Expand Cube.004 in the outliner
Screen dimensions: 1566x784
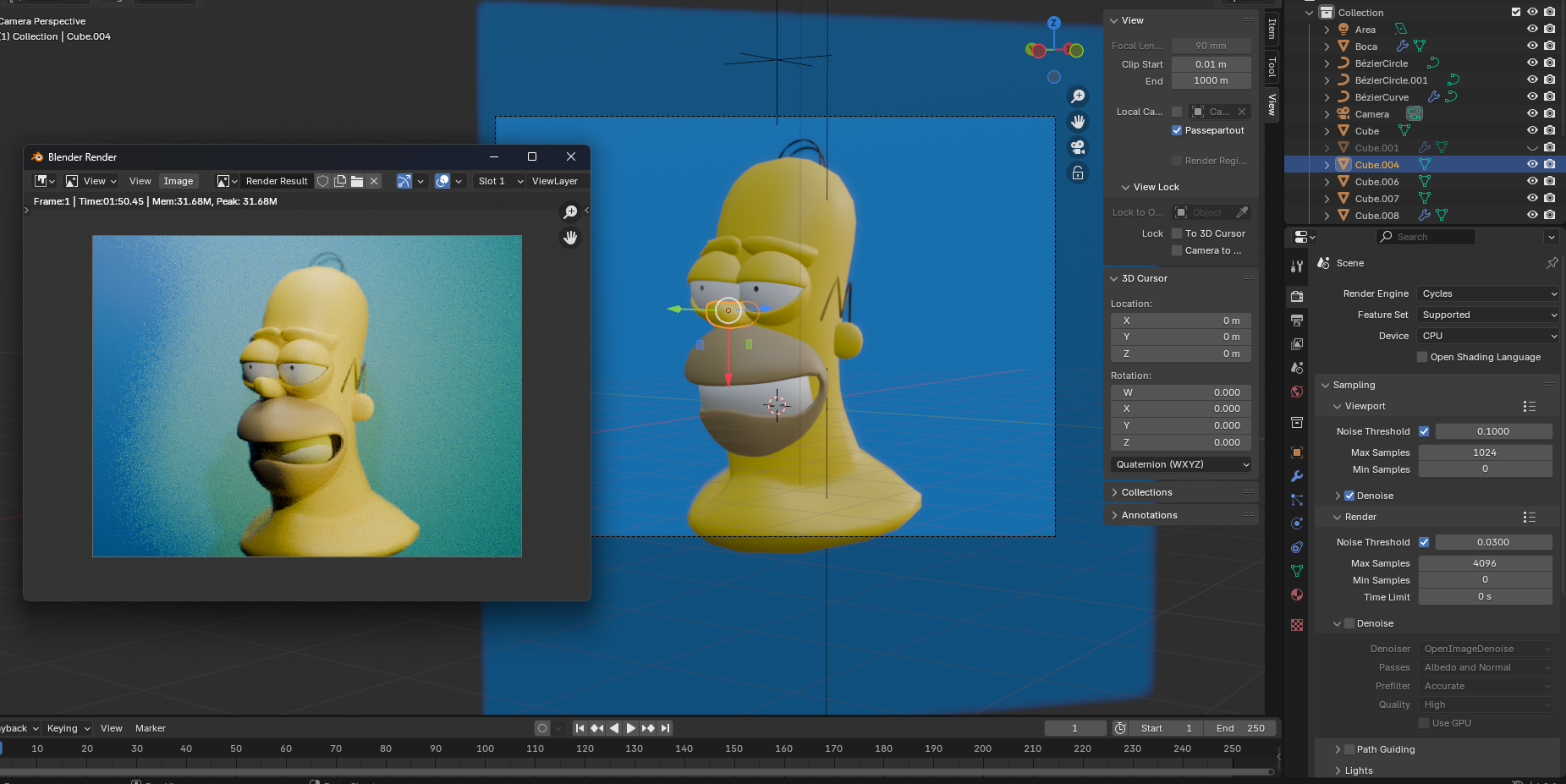click(x=1327, y=165)
